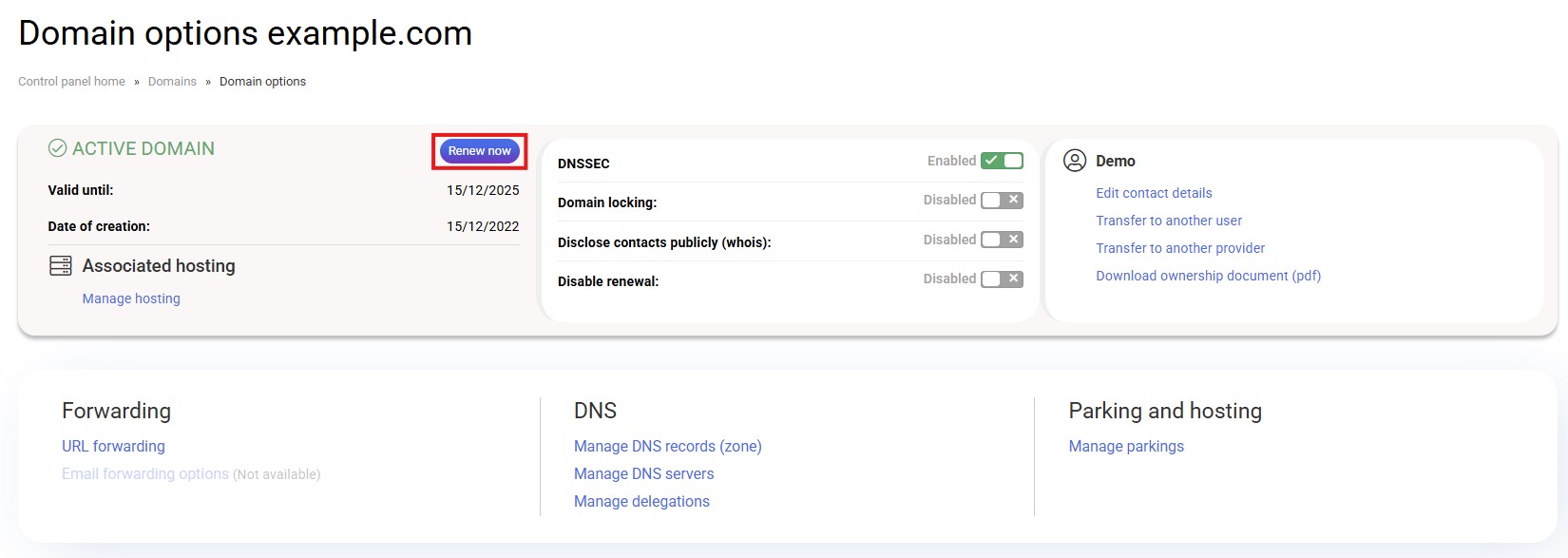Open Manage hosting link
1568x558 pixels.
pyautogui.click(x=131, y=298)
